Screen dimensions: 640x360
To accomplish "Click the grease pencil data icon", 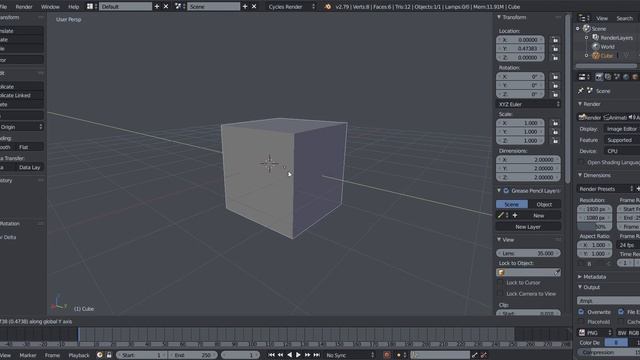I will 500,216.
